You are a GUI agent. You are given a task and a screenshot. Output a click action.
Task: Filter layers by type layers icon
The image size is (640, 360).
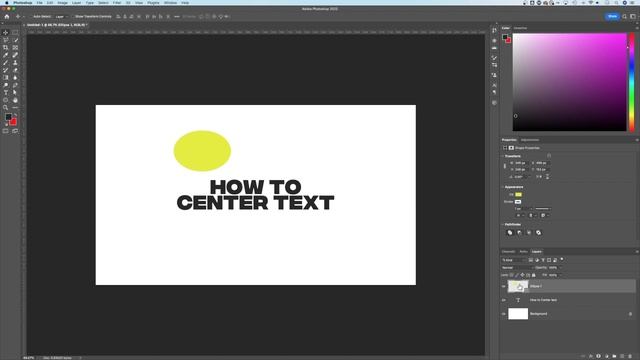[x=543, y=260]
